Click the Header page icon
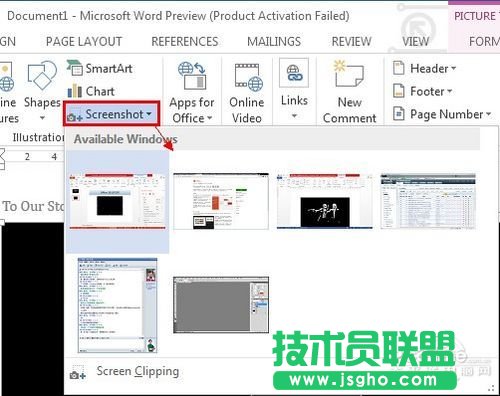This screenshot has width=500, height=396. (x=399, y=68)
